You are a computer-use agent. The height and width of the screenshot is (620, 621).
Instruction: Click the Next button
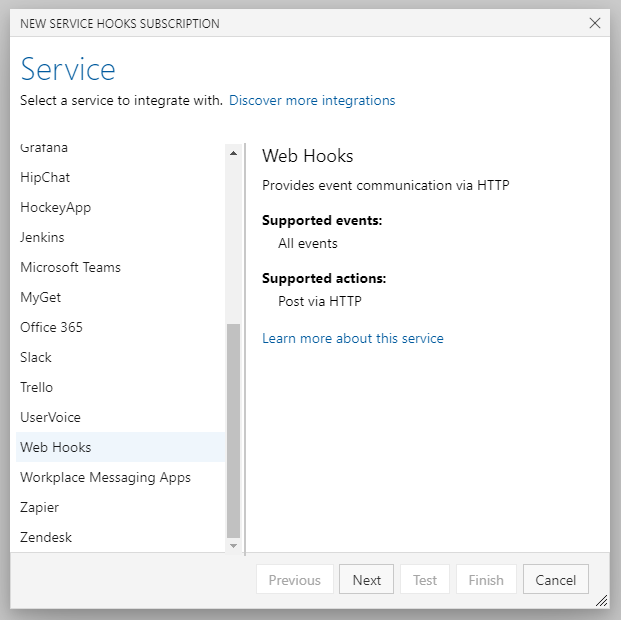[x=366, y=579]
